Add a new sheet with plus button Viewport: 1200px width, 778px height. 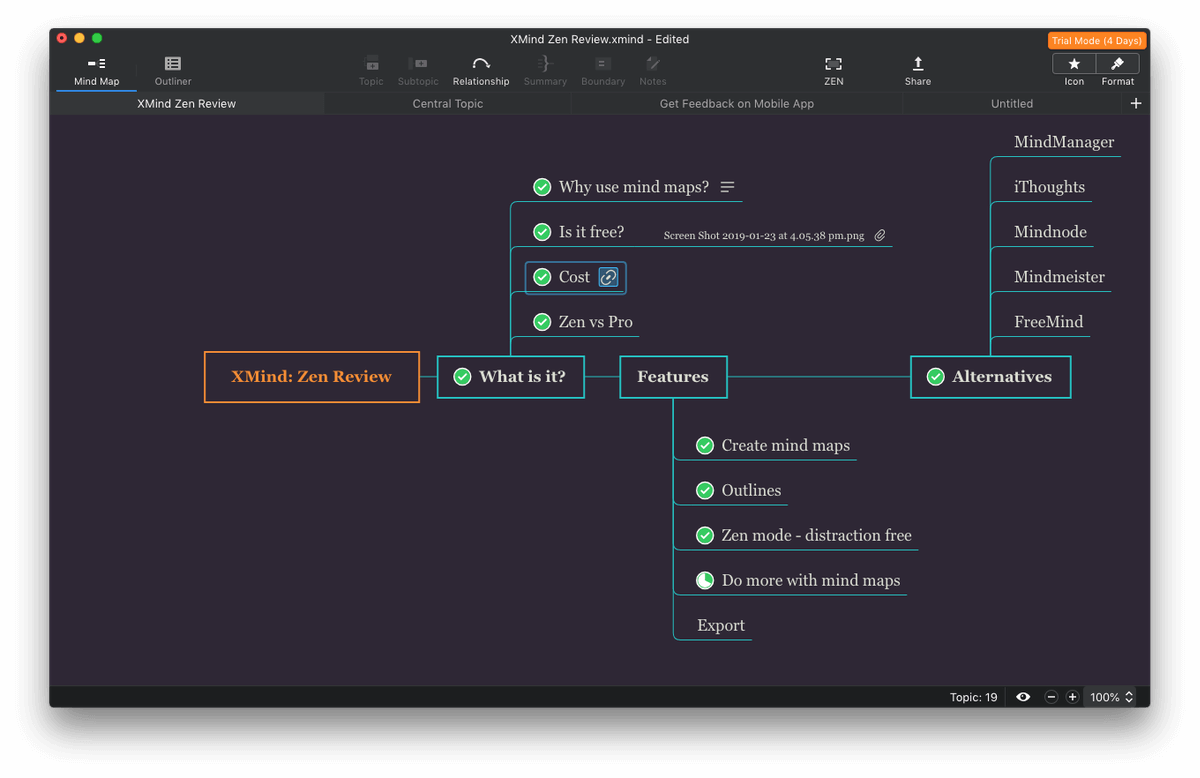[x=1135, y=104]
